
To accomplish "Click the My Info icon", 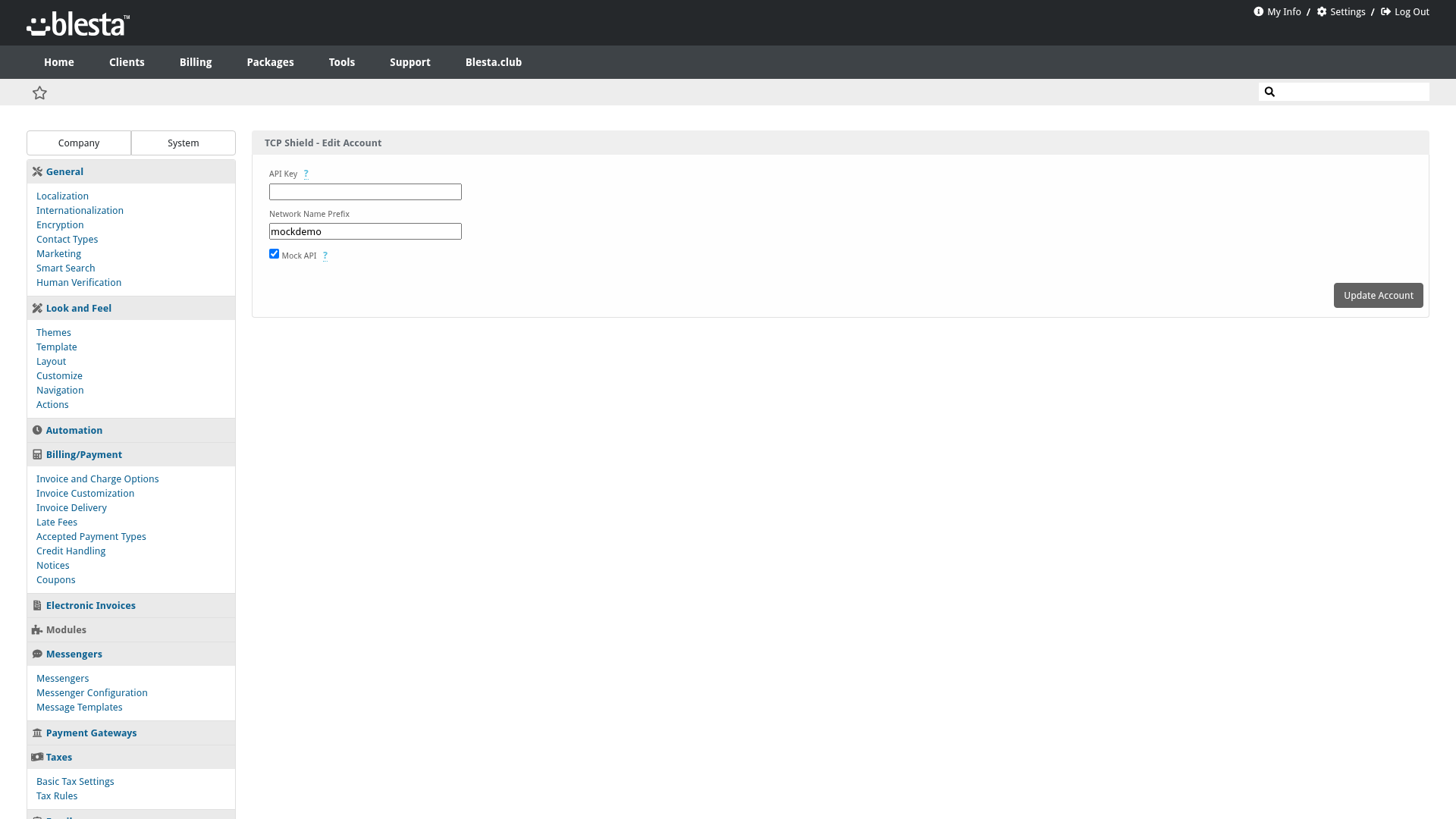I will click(1258, 11).
